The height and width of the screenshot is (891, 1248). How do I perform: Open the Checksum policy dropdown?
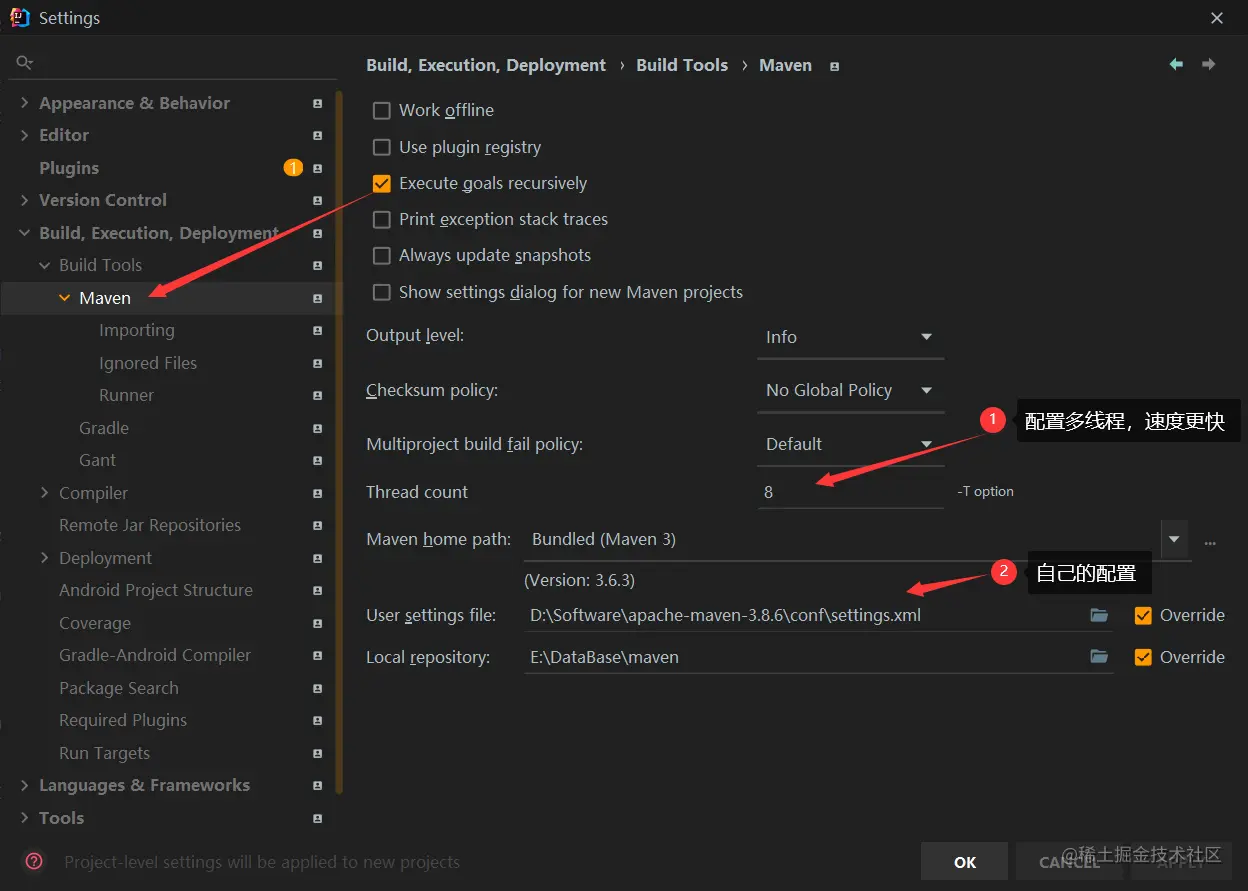(850, 391)
